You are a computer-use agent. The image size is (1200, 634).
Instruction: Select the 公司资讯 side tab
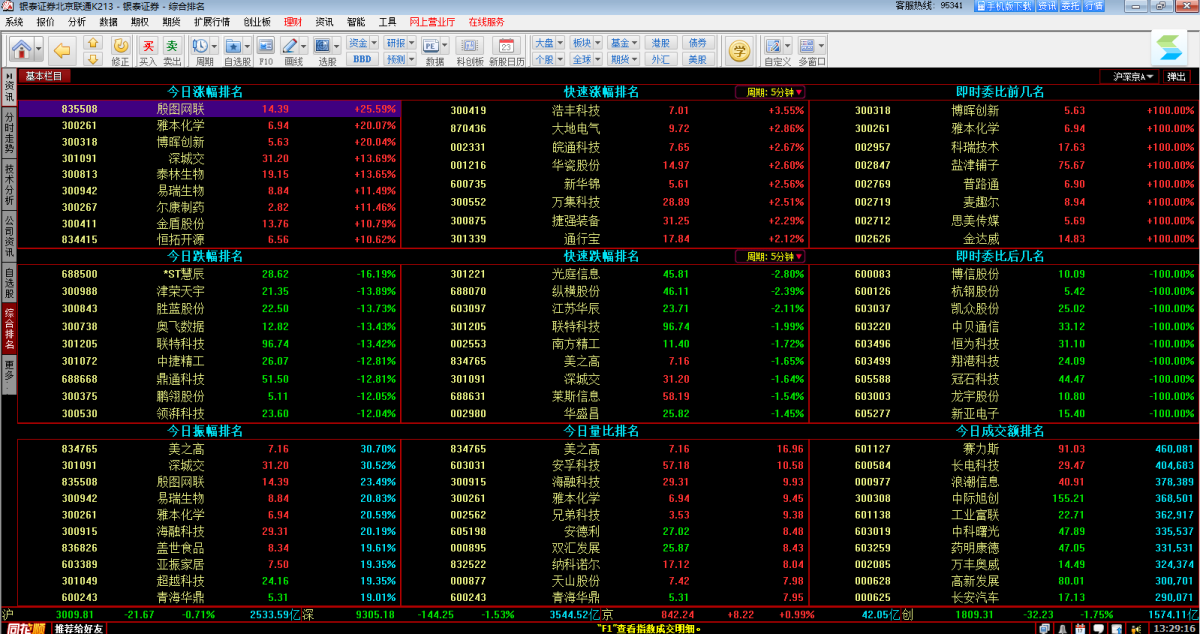[x=9, y=236]
